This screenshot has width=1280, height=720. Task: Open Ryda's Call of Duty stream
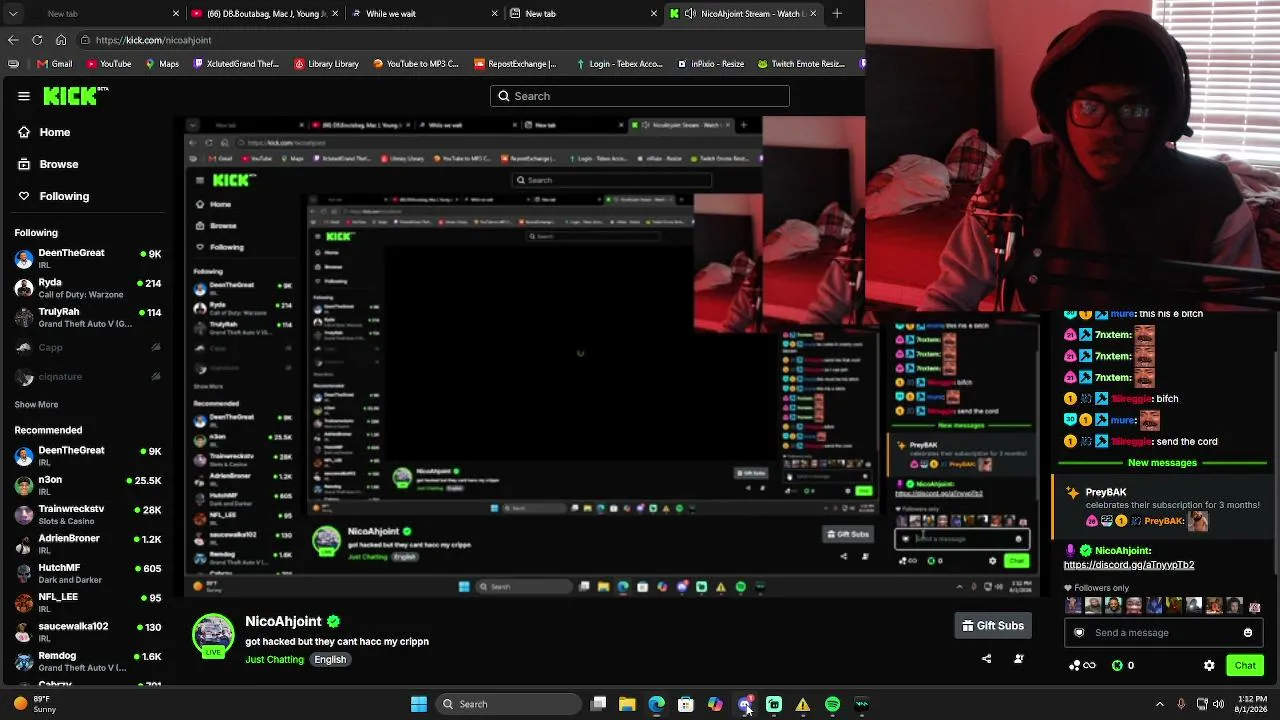(88, 288)
